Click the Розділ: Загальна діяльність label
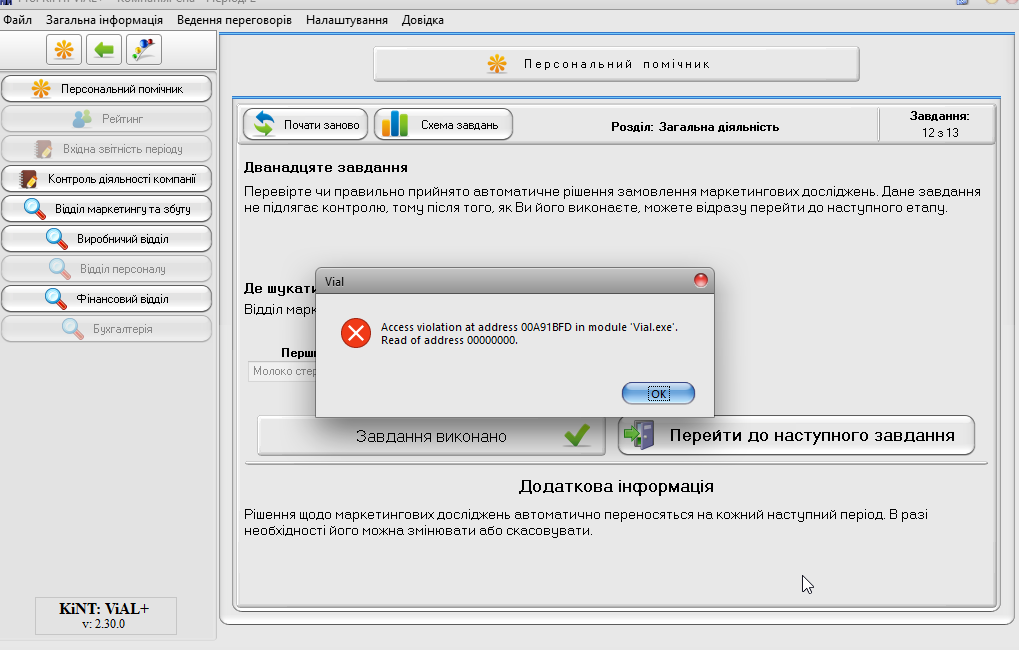The image size is (1019, 650). click(695, 127)
